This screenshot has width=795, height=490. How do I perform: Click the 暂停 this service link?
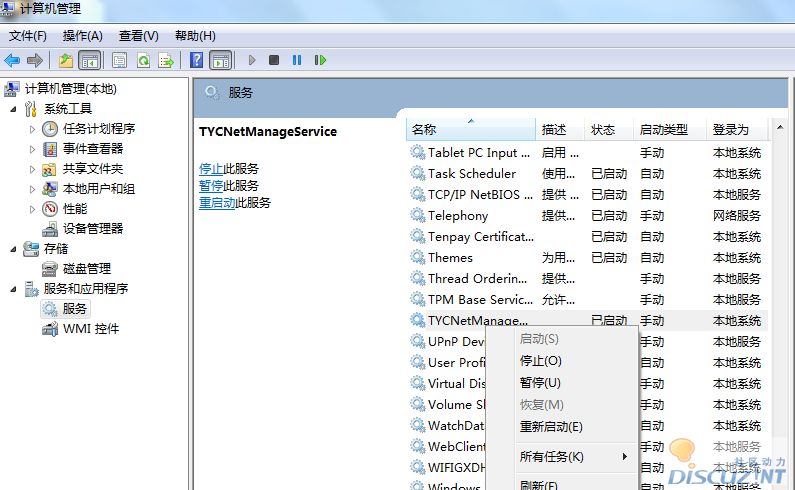pos(211,186)
